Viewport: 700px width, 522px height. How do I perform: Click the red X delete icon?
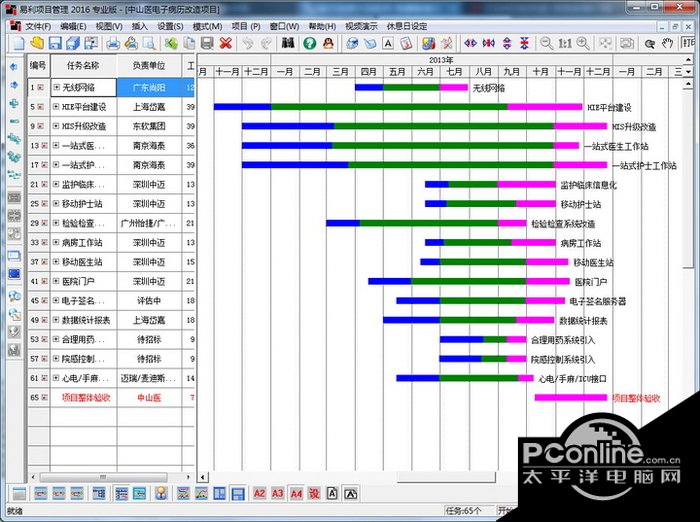pos(226,43)
